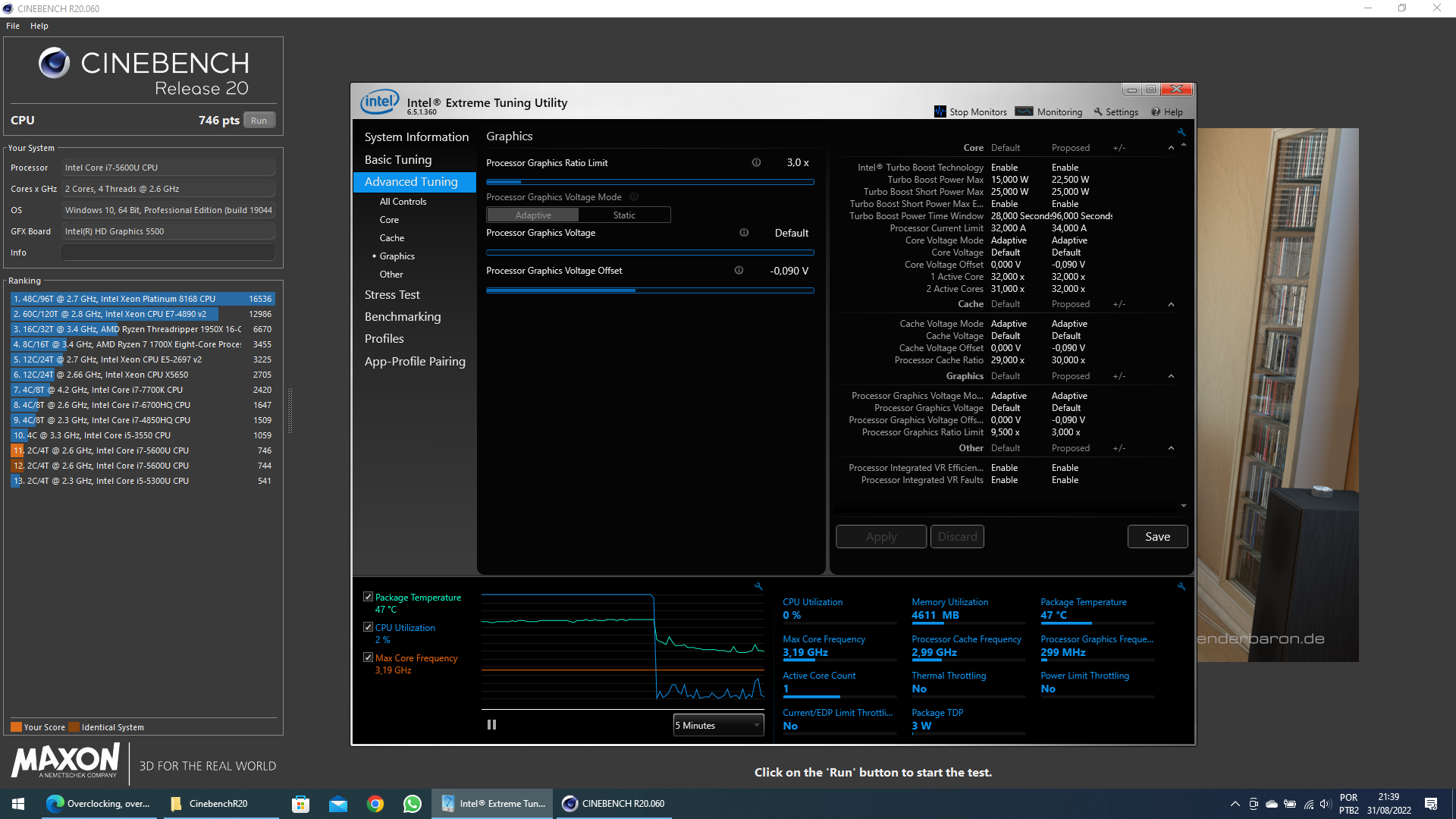
Task: Uncheck Package Temperature graph checkbox
Action: [x=368, y=597]
